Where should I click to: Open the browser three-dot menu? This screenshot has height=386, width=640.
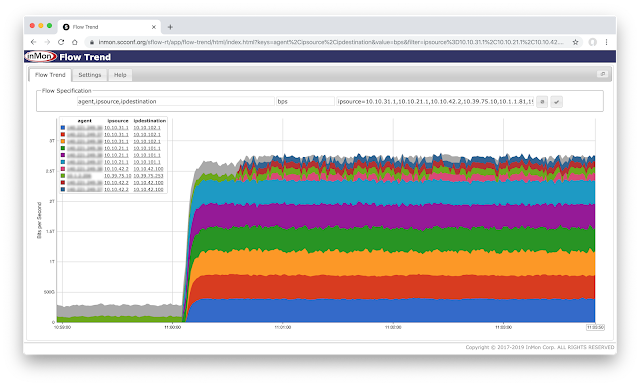[607, 42]
